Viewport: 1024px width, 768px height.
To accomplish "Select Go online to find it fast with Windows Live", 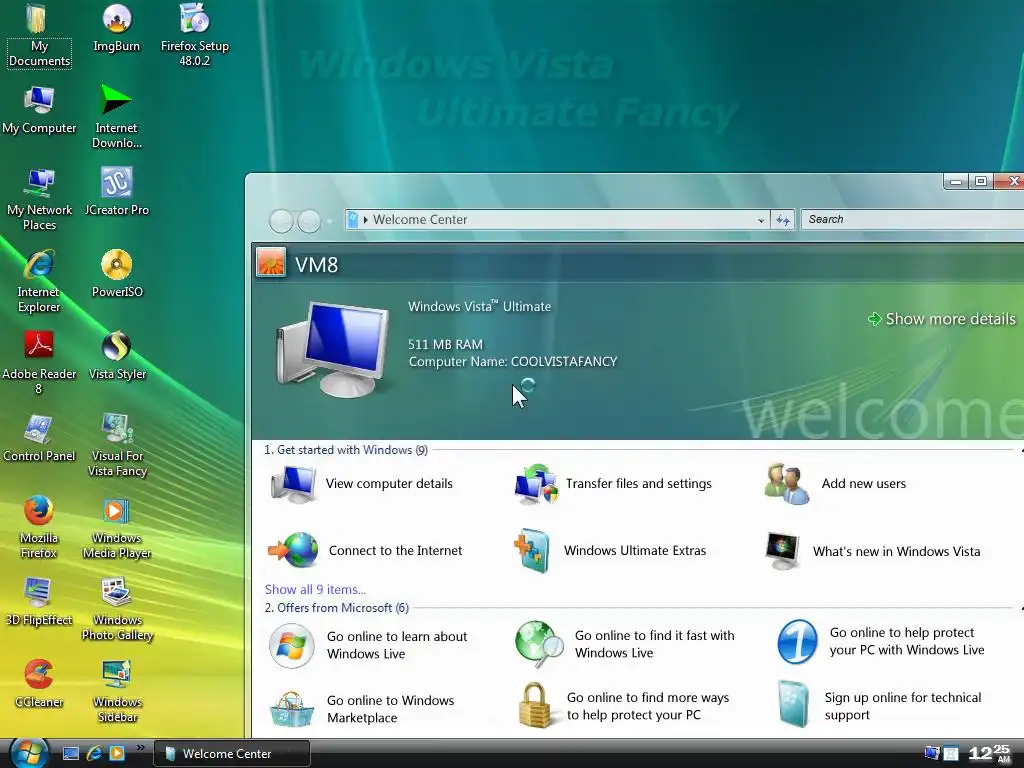I will (x=625, y=644).
